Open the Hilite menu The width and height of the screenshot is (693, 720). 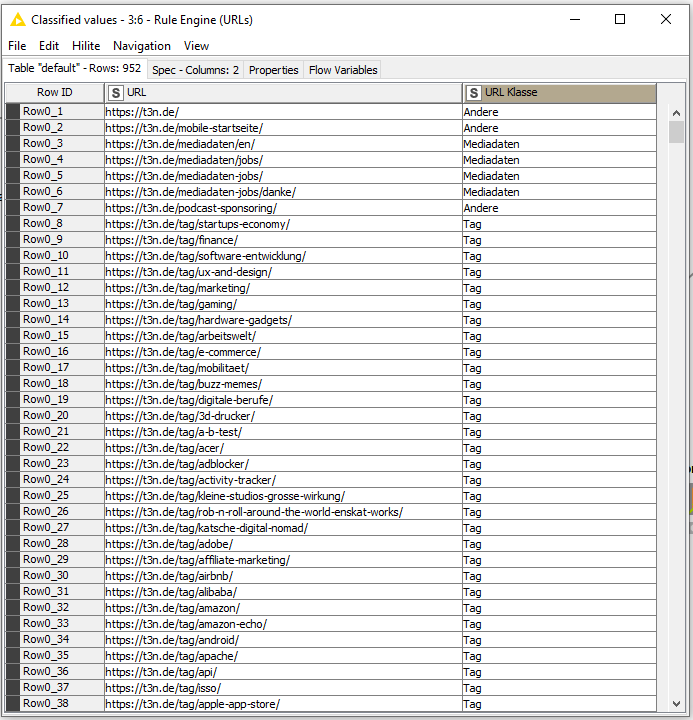pyautogui.click(x=86, y=46)
